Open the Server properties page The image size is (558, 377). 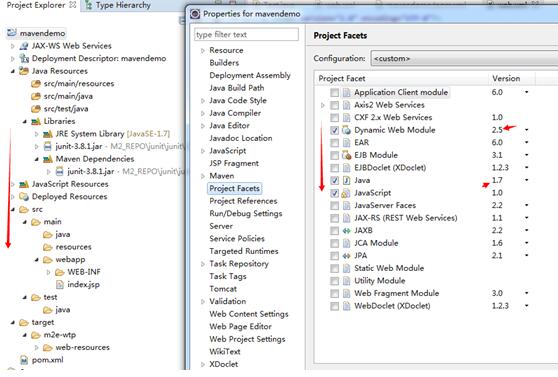(221, 226)
